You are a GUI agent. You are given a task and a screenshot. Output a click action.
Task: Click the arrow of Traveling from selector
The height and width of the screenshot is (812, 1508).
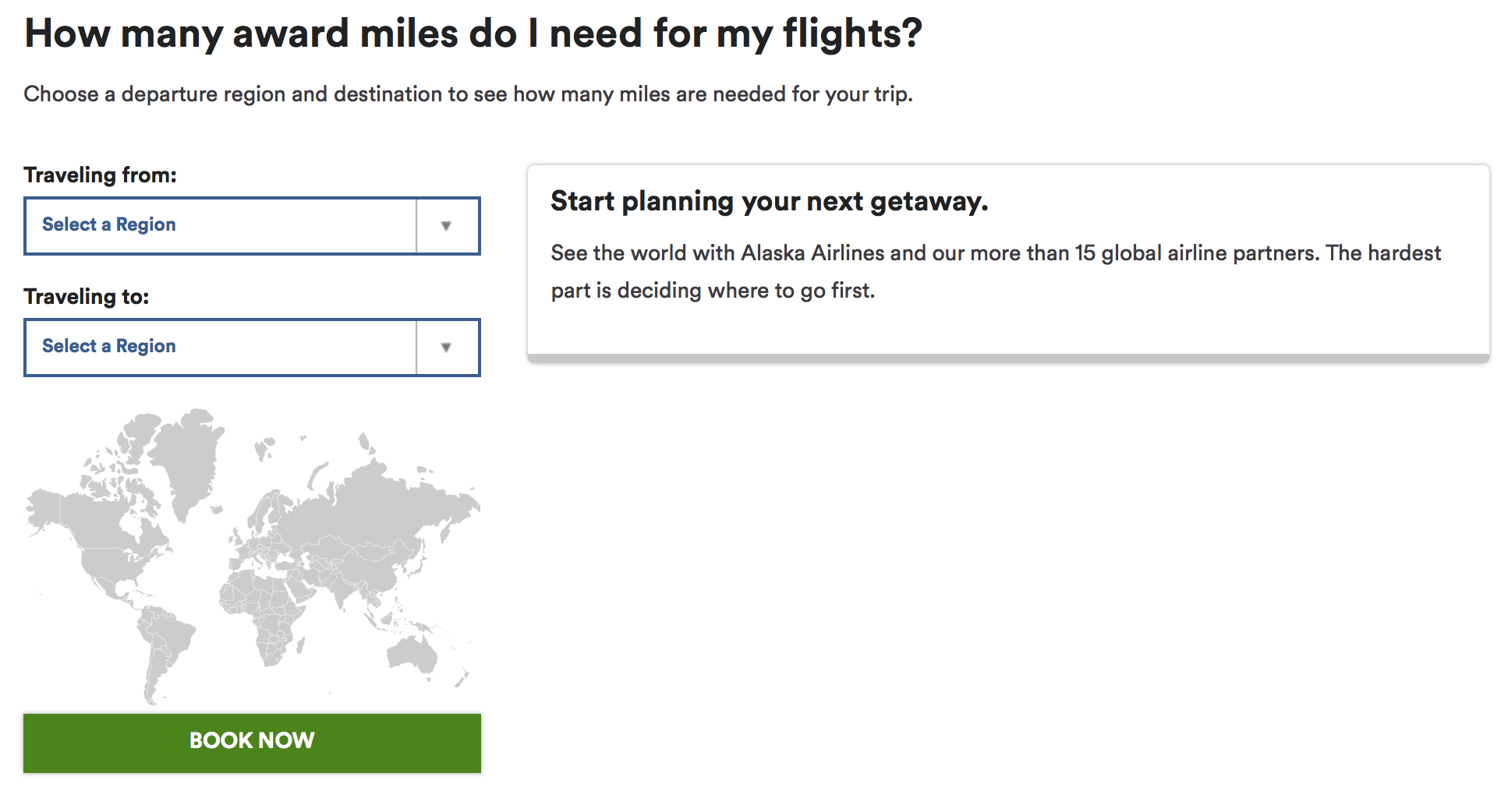click(x=447, y=226)
